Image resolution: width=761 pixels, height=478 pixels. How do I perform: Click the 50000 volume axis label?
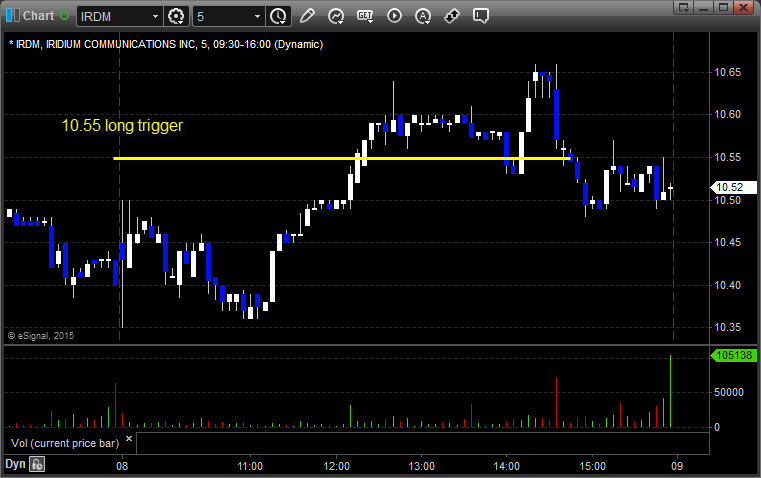(x=728, y=392)
